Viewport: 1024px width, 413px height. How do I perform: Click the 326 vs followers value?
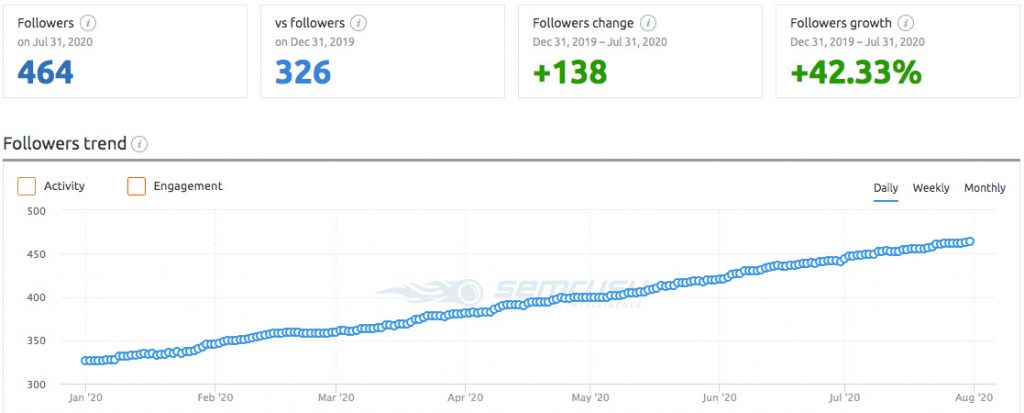[304, 72]
